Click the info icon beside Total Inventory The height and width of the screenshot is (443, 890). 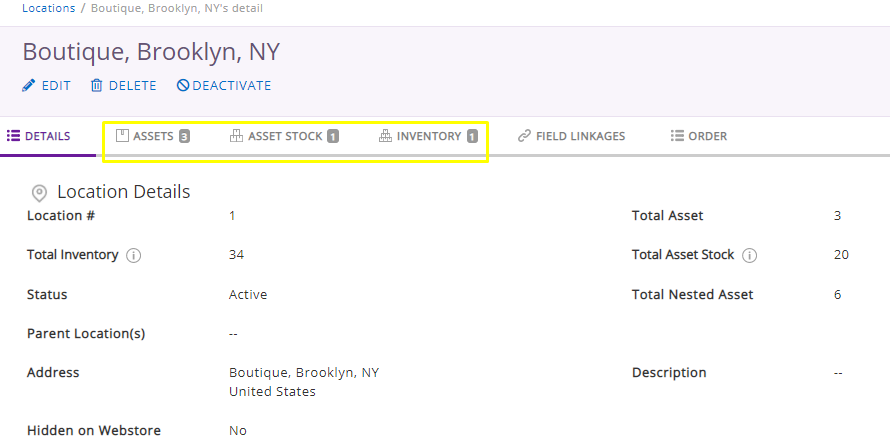click(133, 256)
